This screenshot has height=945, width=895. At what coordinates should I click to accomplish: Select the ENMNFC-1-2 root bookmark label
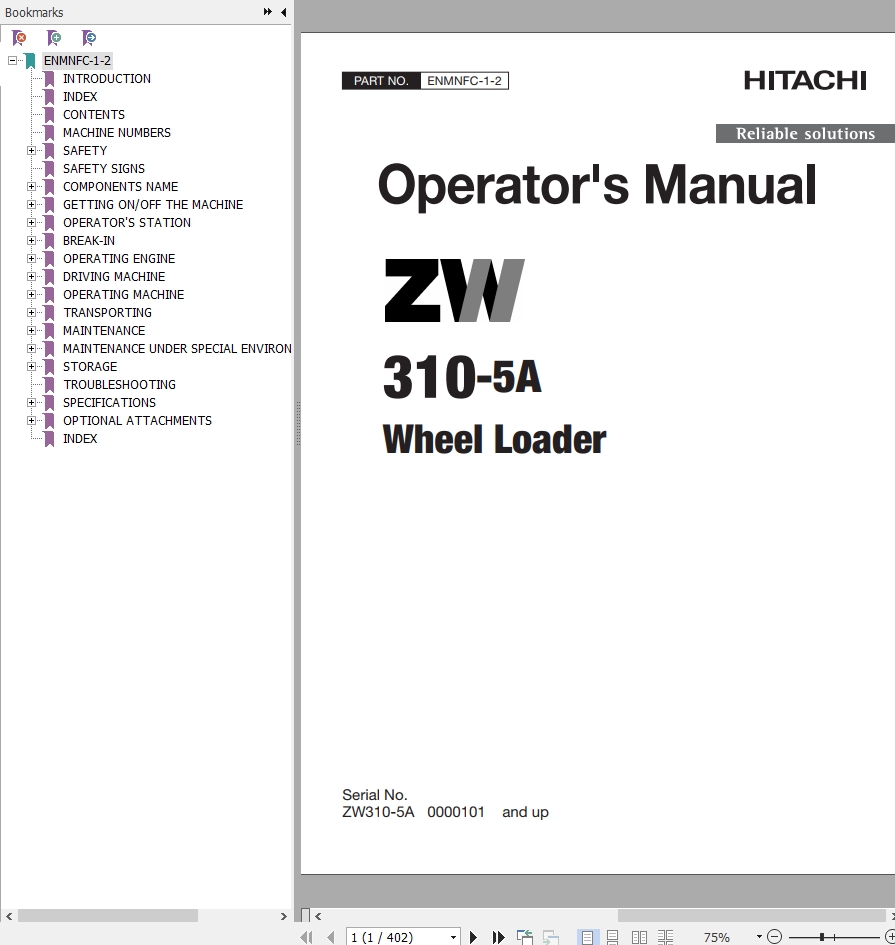coord(77,60)
